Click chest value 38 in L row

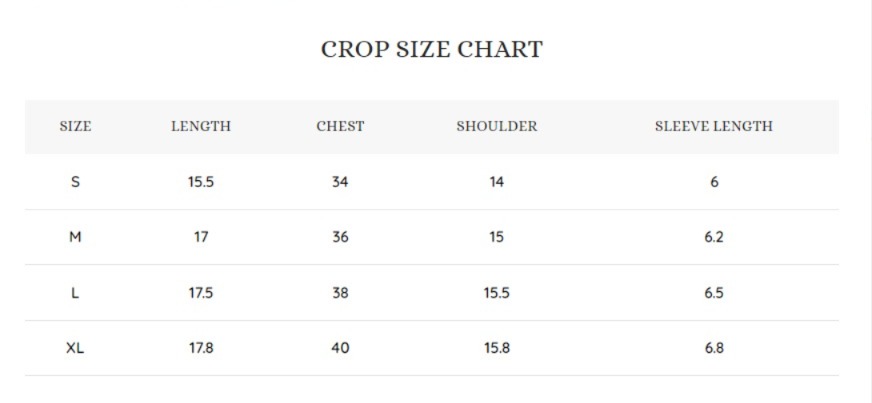point(340,293)
